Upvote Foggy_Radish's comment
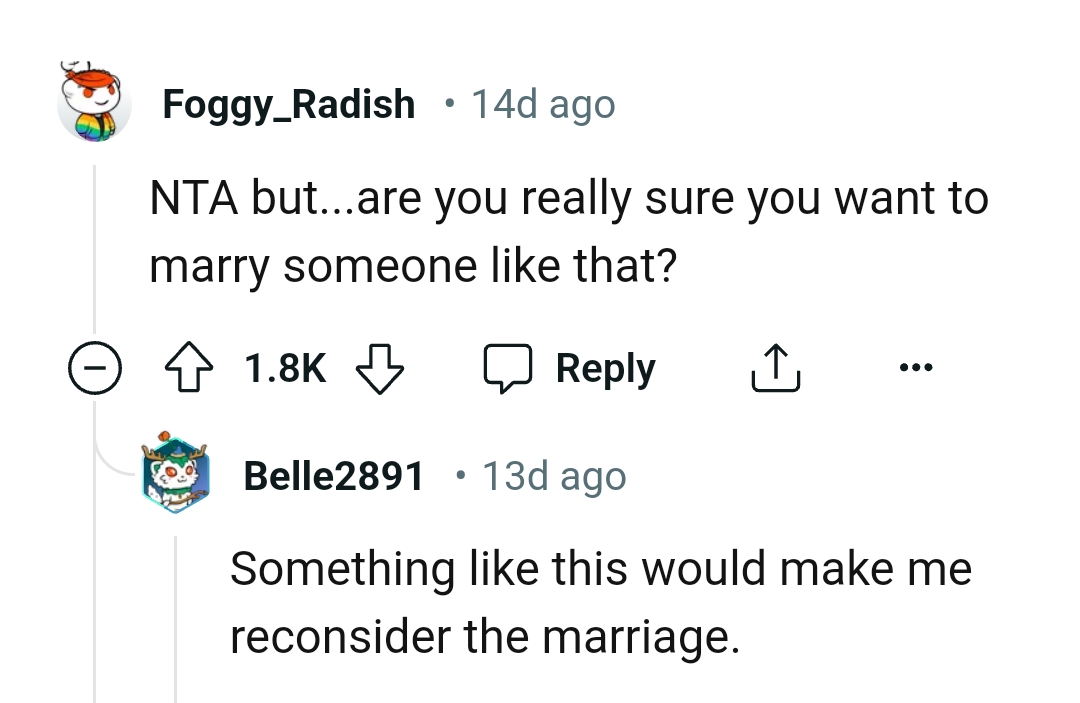1080x703 pixels. tap(188, 367)
